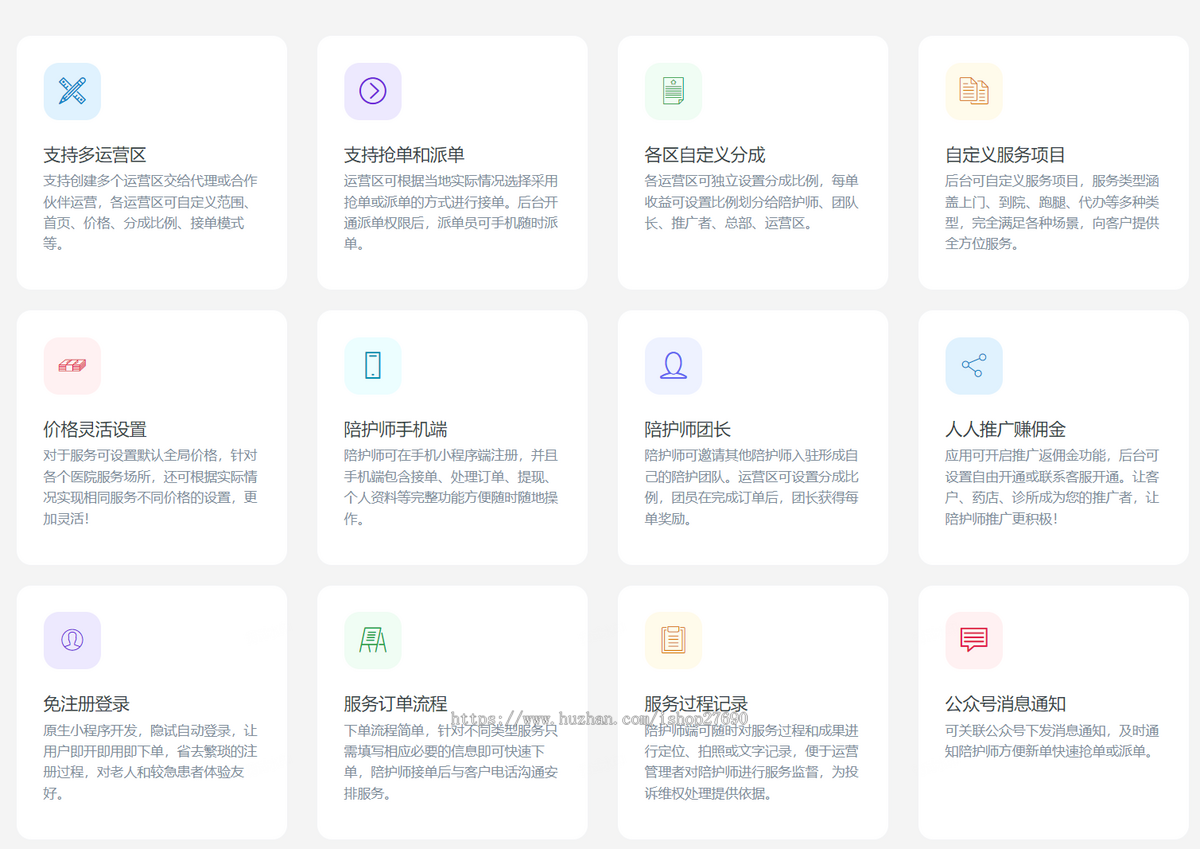1200x849 pixels.
Task: Click the purple user-circle icon above 免注册登录
Action: (x=72, y=640)
